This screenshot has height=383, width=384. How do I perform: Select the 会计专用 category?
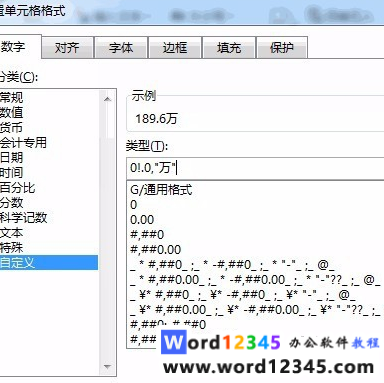(49, 143)
